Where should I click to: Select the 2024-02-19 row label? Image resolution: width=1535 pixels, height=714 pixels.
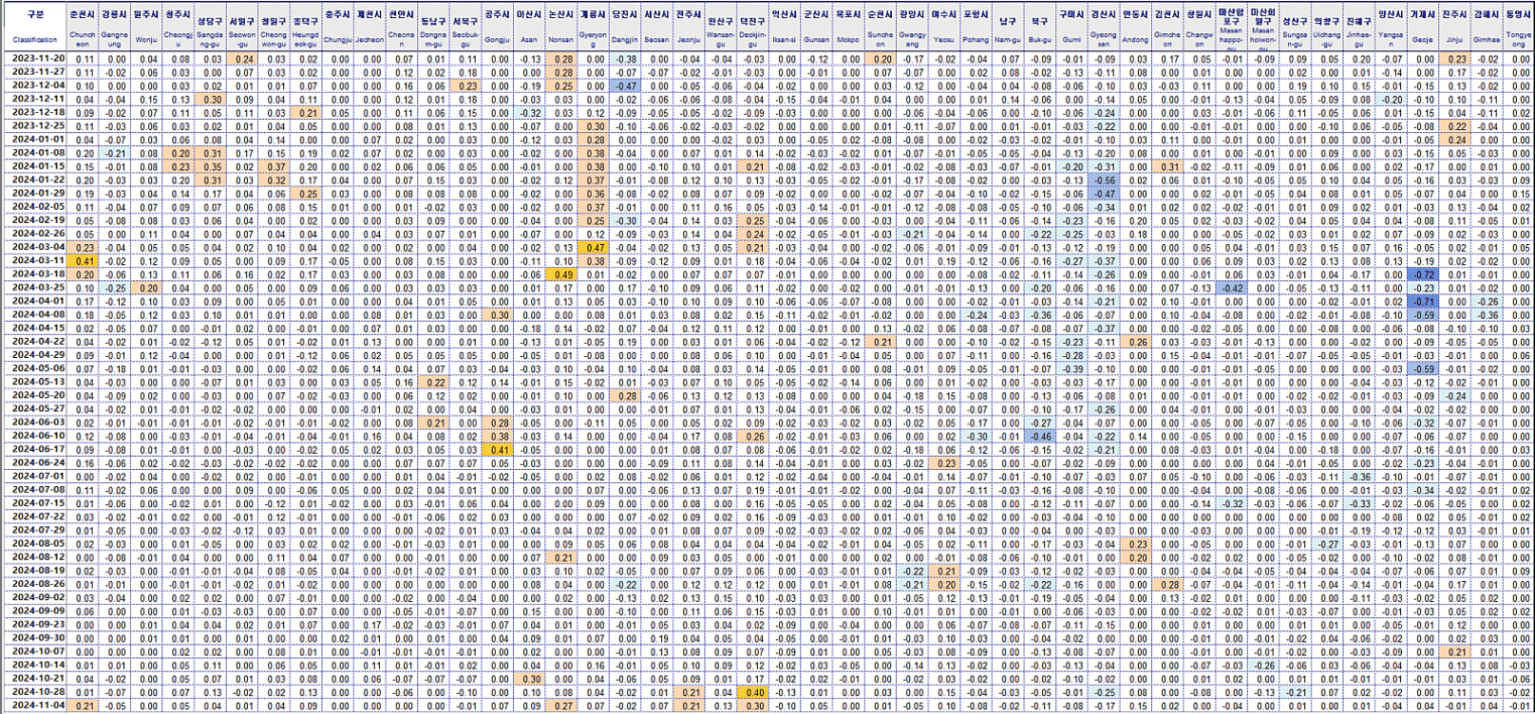point(34,219)
